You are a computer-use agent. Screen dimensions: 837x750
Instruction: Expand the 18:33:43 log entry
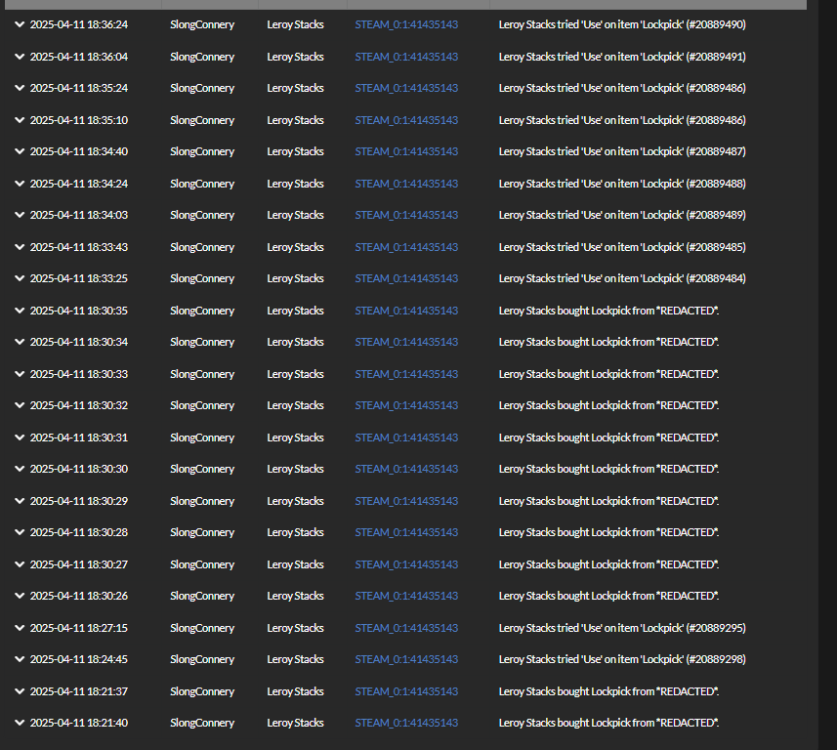coord(20,247)
